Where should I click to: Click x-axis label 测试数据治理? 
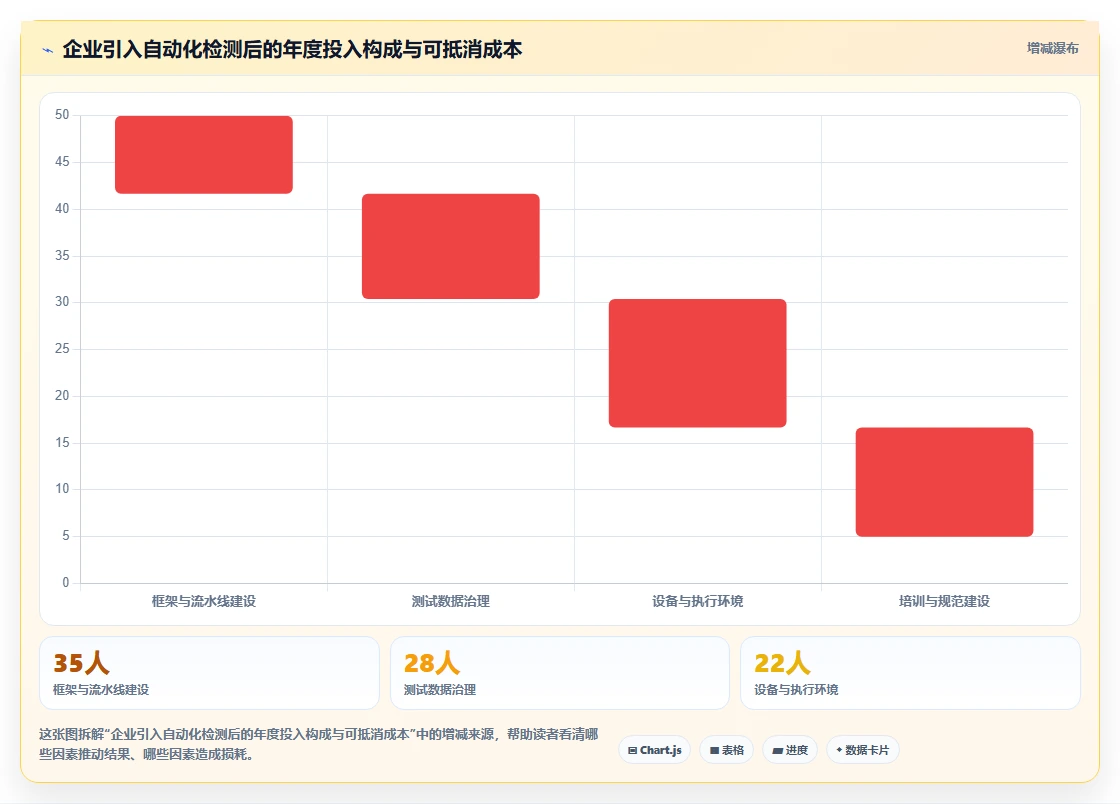coord(451,601)
